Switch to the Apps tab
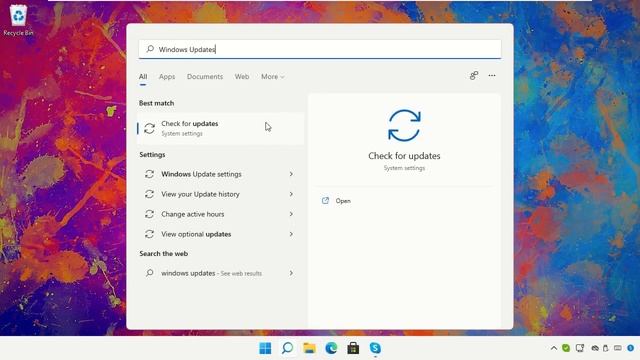 click(x=167, y=77)
